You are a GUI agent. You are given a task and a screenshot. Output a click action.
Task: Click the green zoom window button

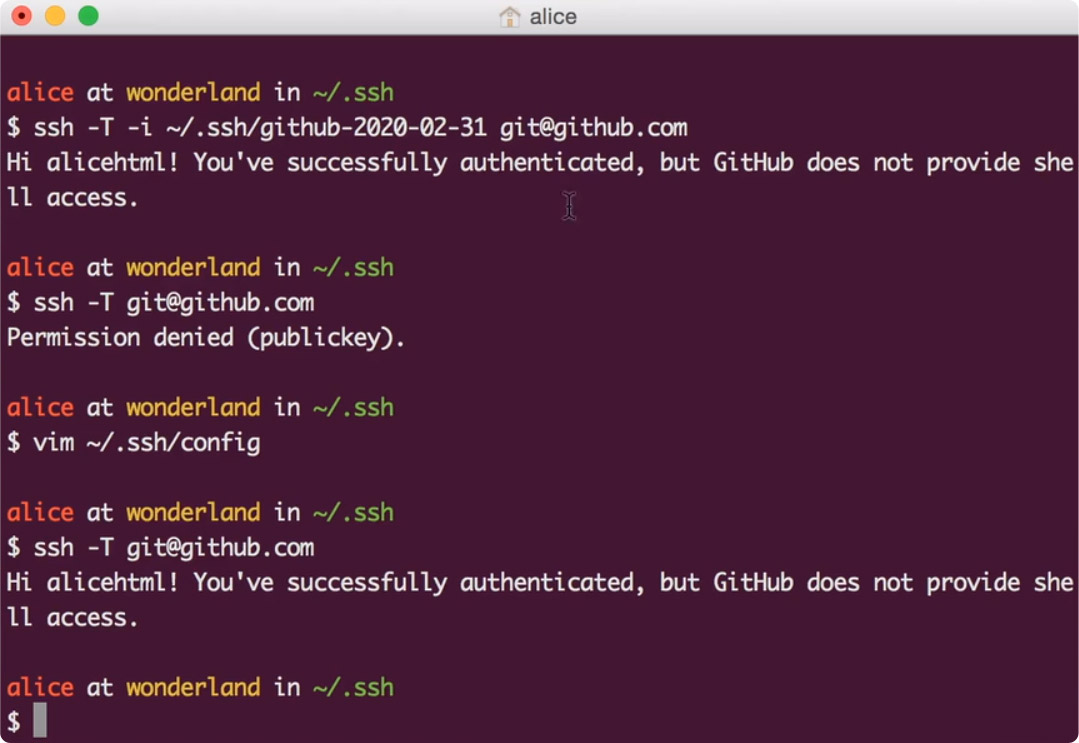click(x=88, y=16)
